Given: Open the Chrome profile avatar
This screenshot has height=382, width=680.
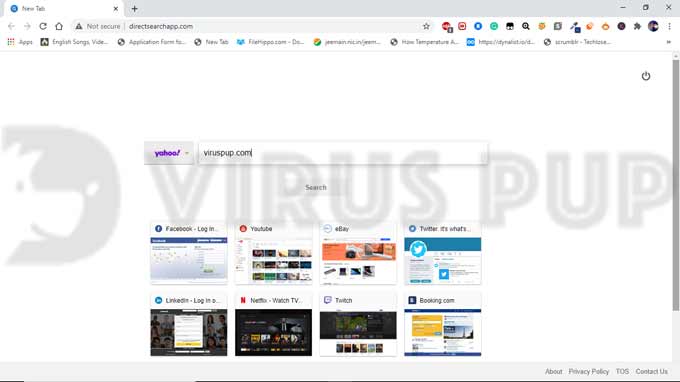Looking at the screenshot, I should tap(653, 26).
